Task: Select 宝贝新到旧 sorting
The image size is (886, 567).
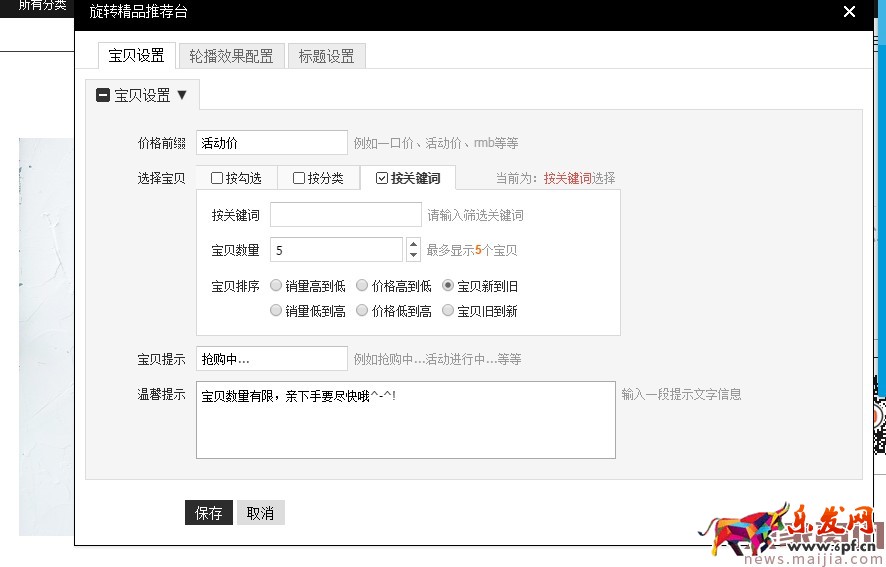Action: pos(448,285)
